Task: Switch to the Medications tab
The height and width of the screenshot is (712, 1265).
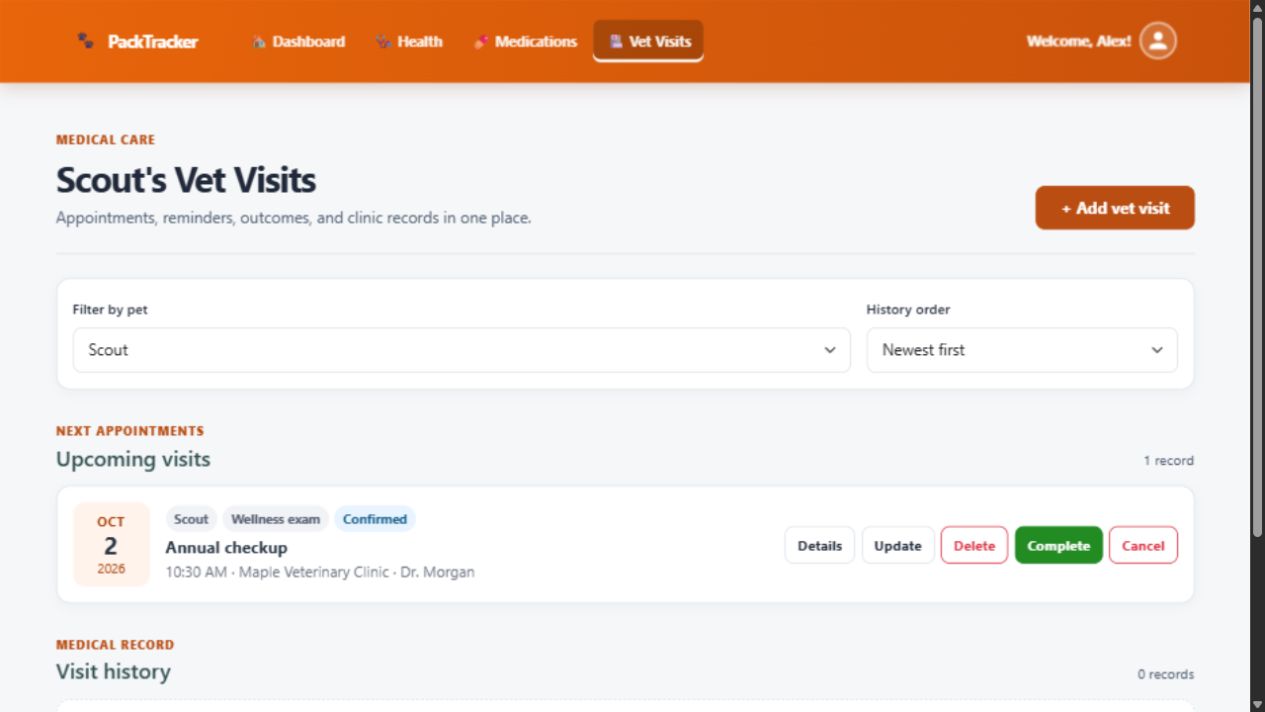Action: [x=525, y=41]
